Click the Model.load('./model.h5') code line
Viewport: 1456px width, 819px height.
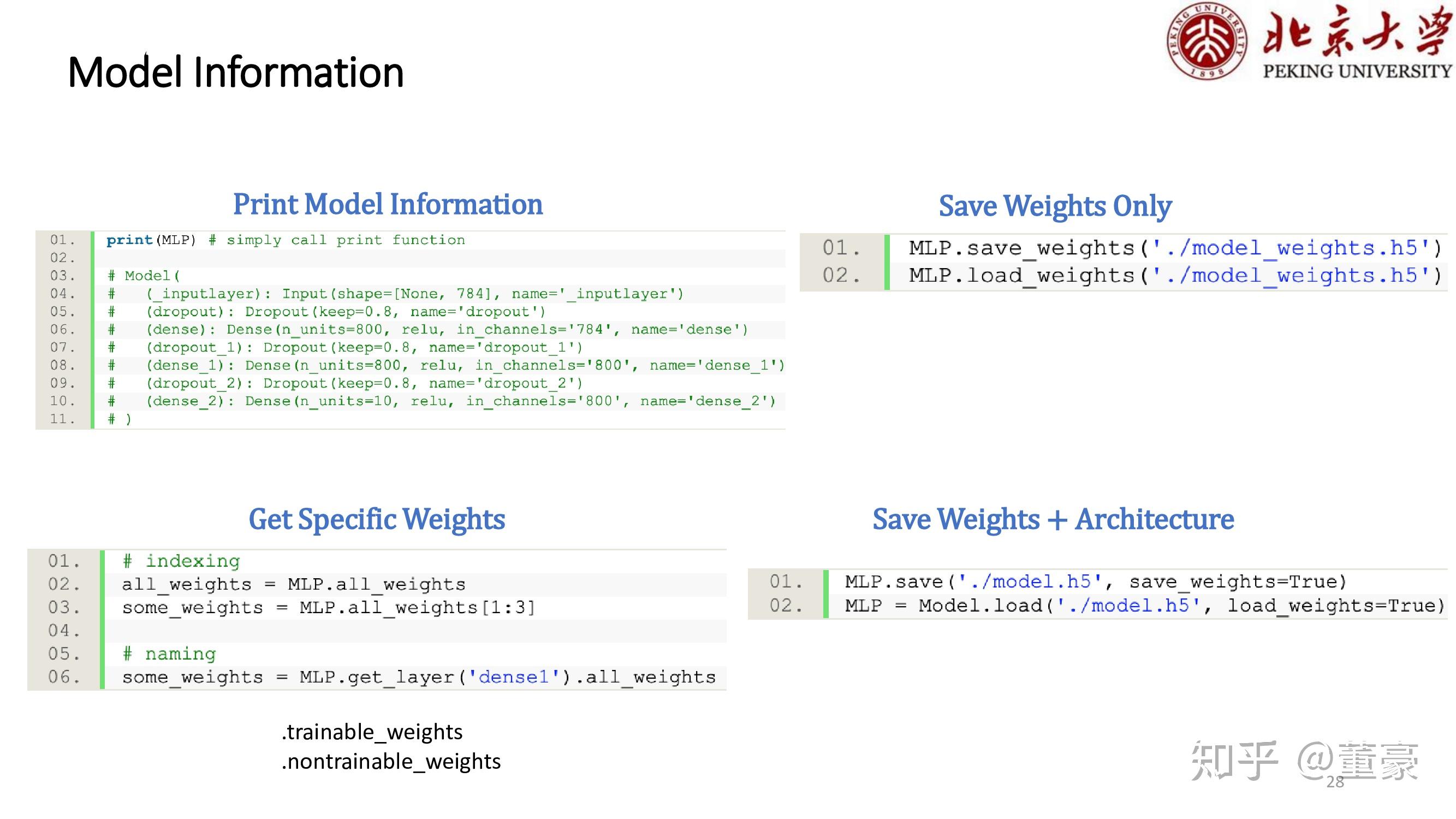click(x=1144, y=606)
